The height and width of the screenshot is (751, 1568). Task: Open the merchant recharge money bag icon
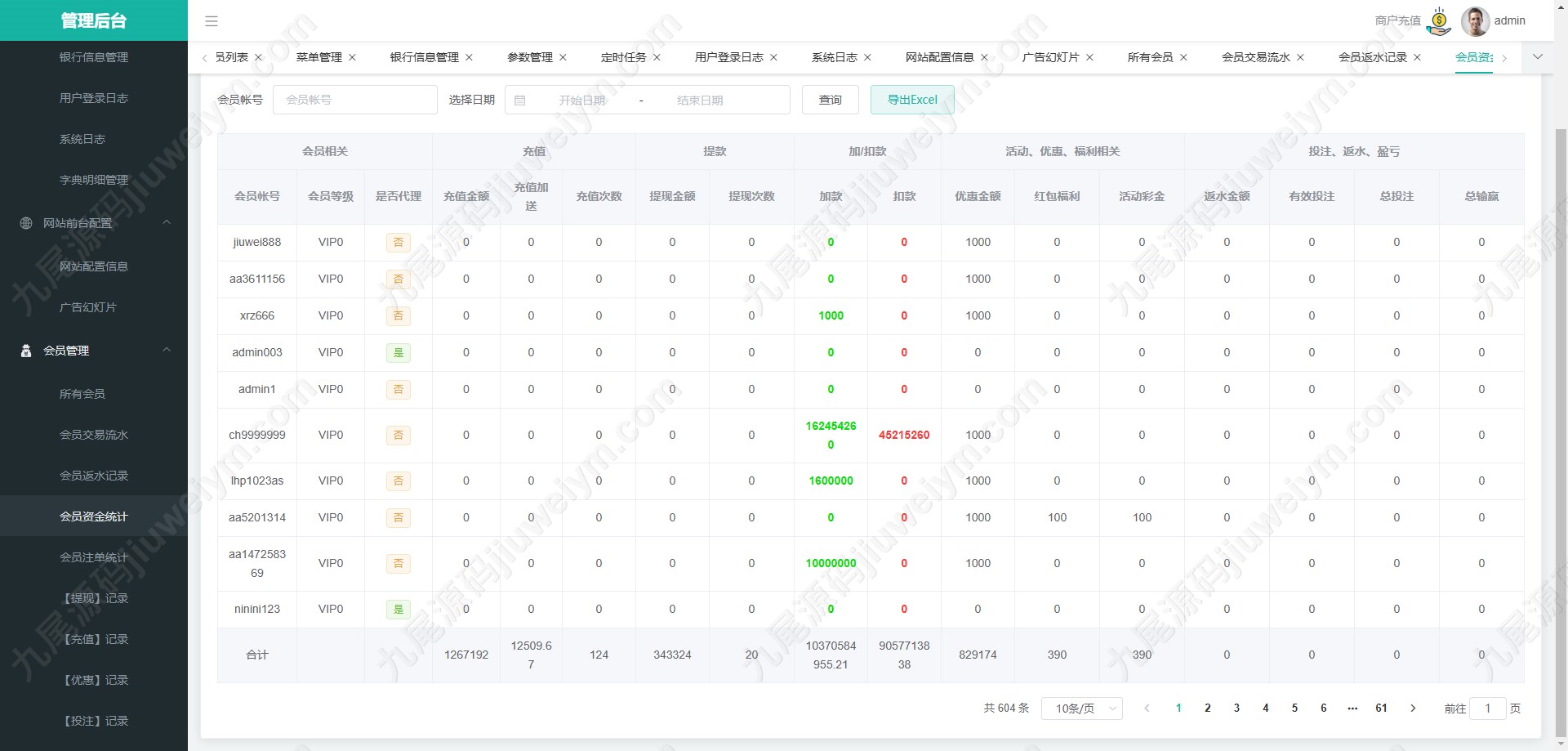click(x=1439, y=21)
